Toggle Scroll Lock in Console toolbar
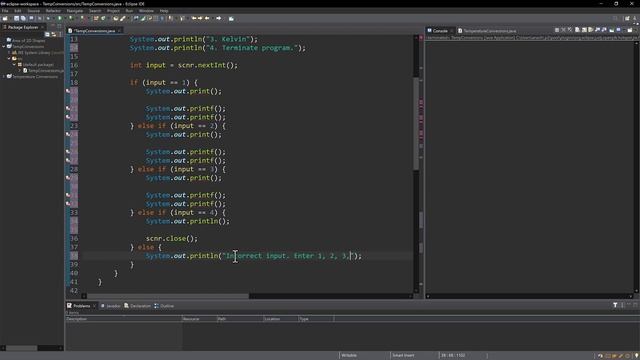 (x=584, y=30)
